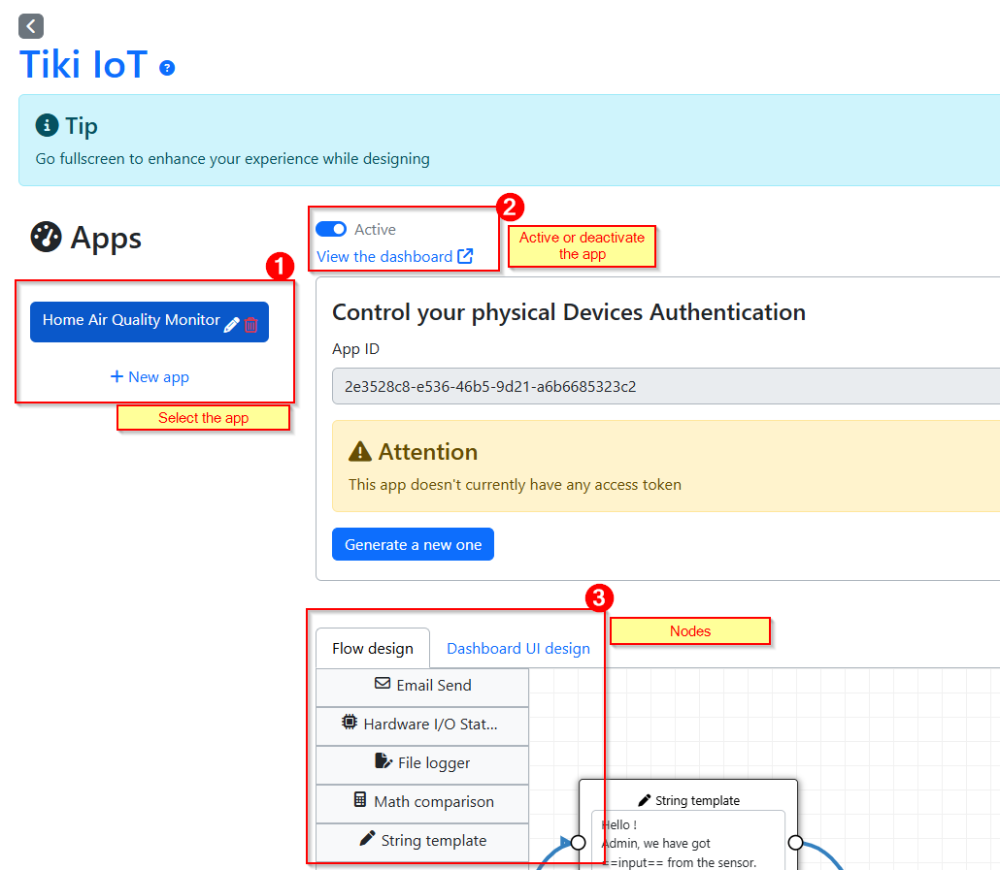Open the Dashboard UI design tab
Viewport: 1000px width, 870px height.
coord(518,648)
